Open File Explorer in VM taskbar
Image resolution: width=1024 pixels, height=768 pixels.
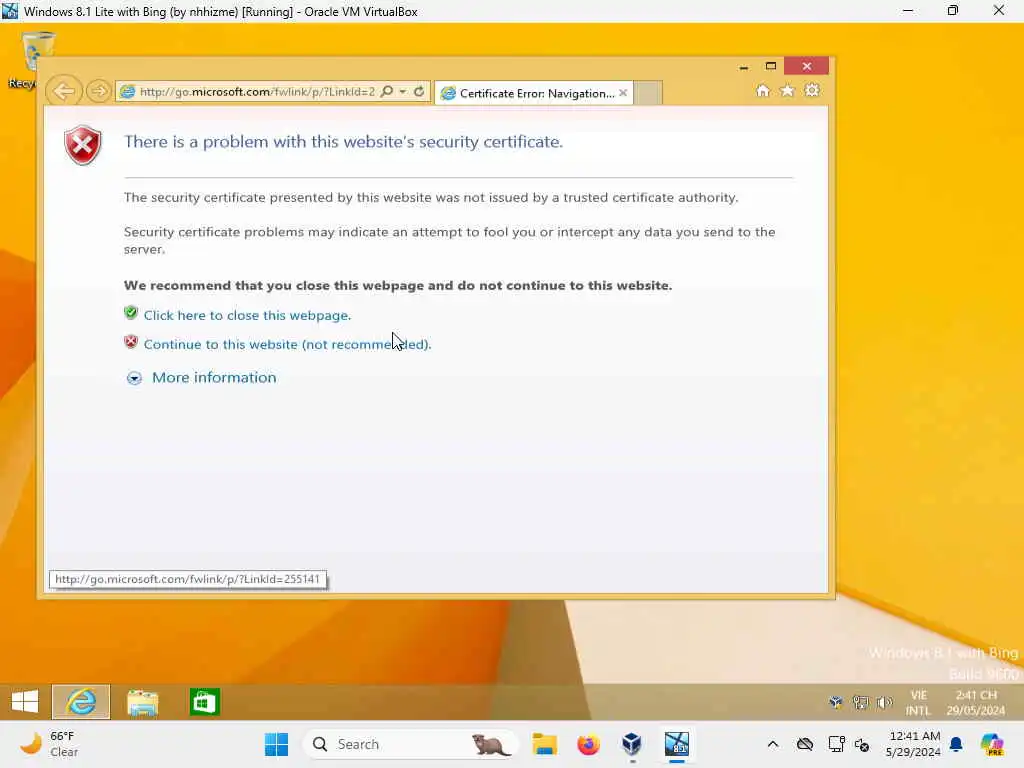tap(142, 703)
